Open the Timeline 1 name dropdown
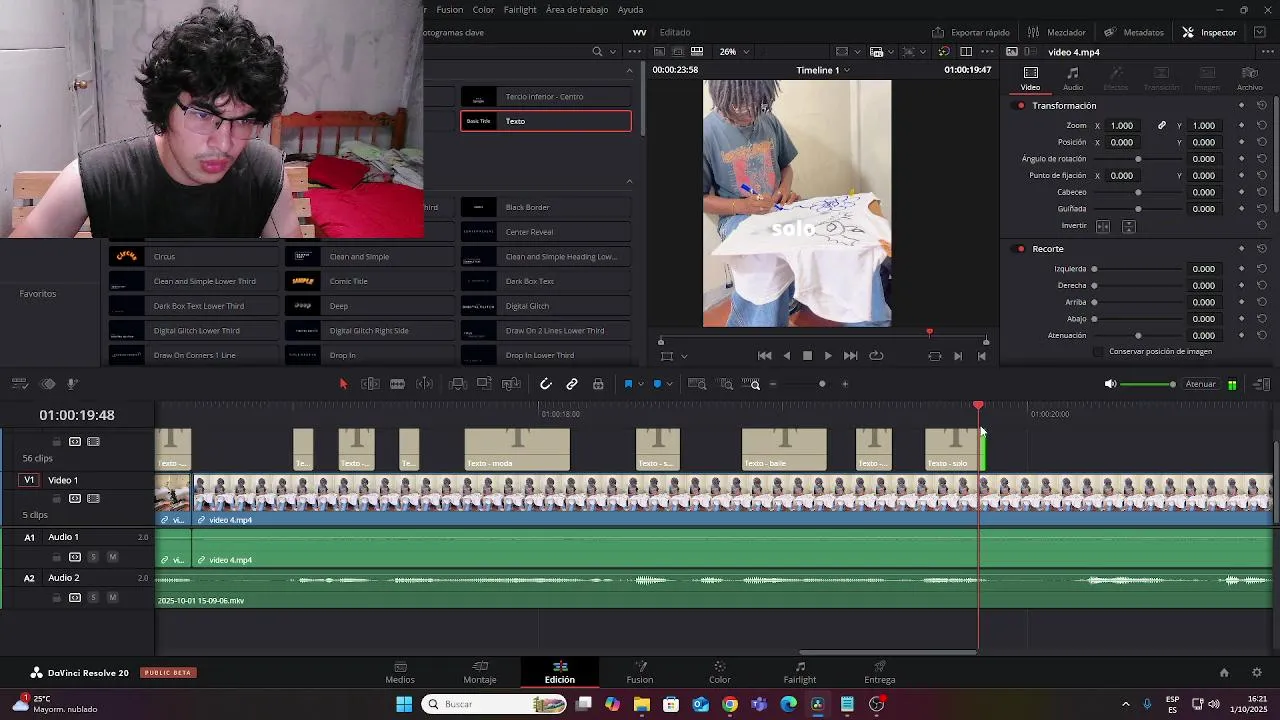 click(x=823, y=70)
